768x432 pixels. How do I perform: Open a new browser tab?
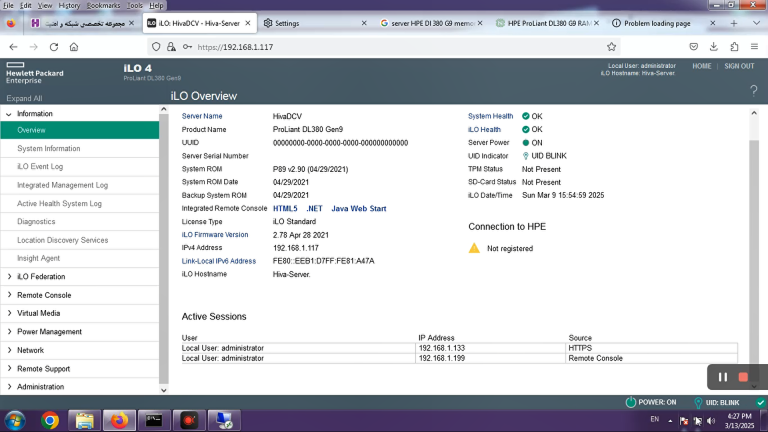click(734, 23)
